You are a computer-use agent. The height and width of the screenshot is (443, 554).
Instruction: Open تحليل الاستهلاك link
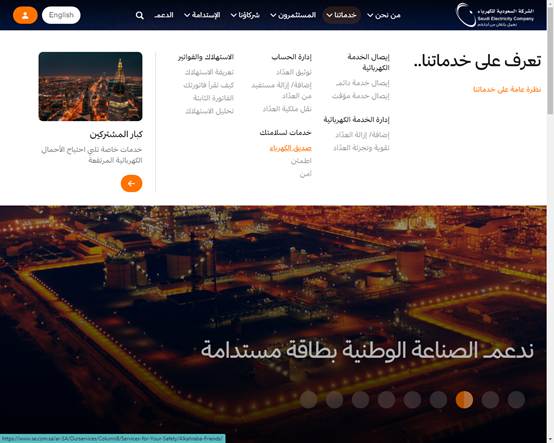(209, 111)
